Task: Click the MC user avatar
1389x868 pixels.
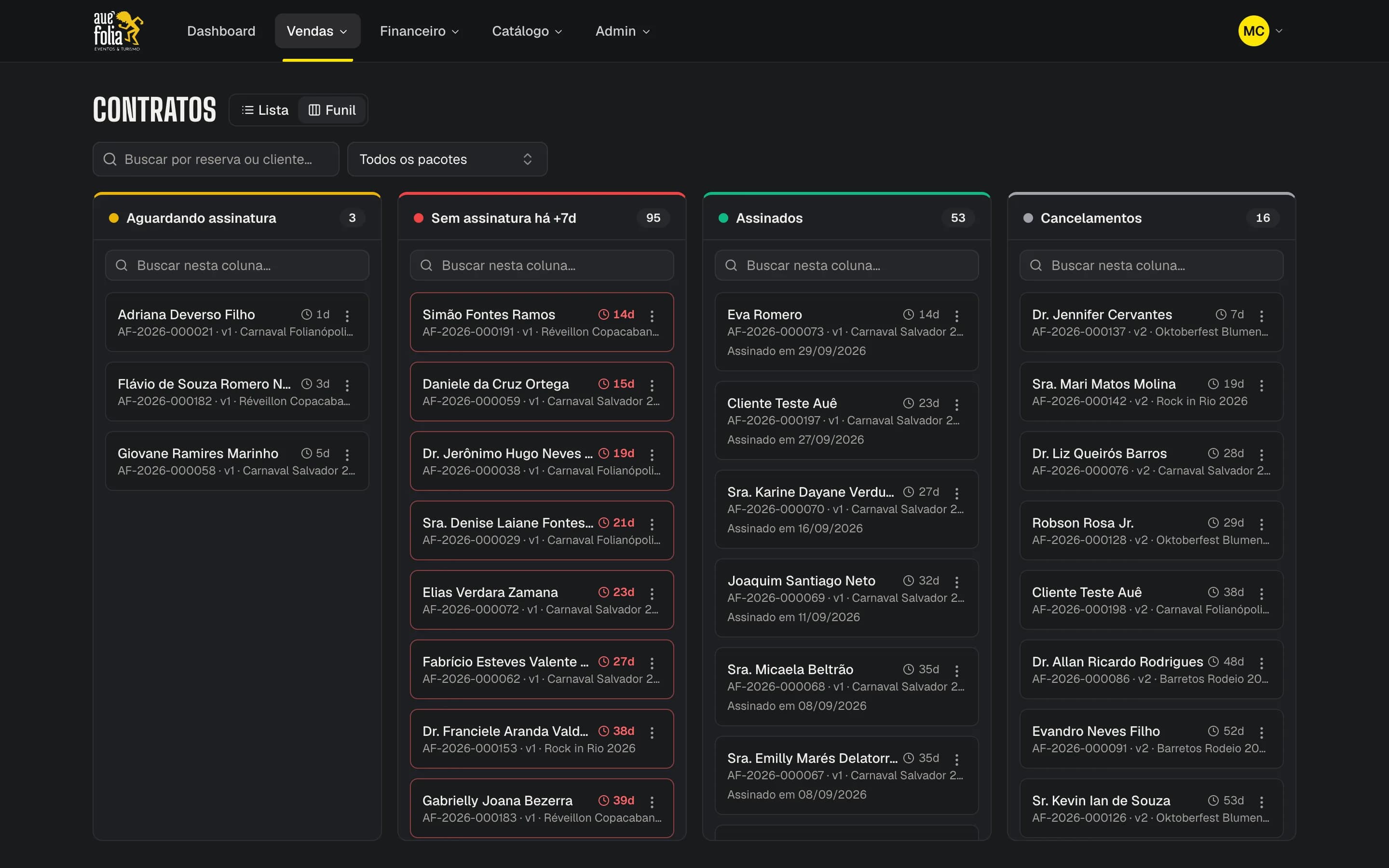Action: (1253, 31)
